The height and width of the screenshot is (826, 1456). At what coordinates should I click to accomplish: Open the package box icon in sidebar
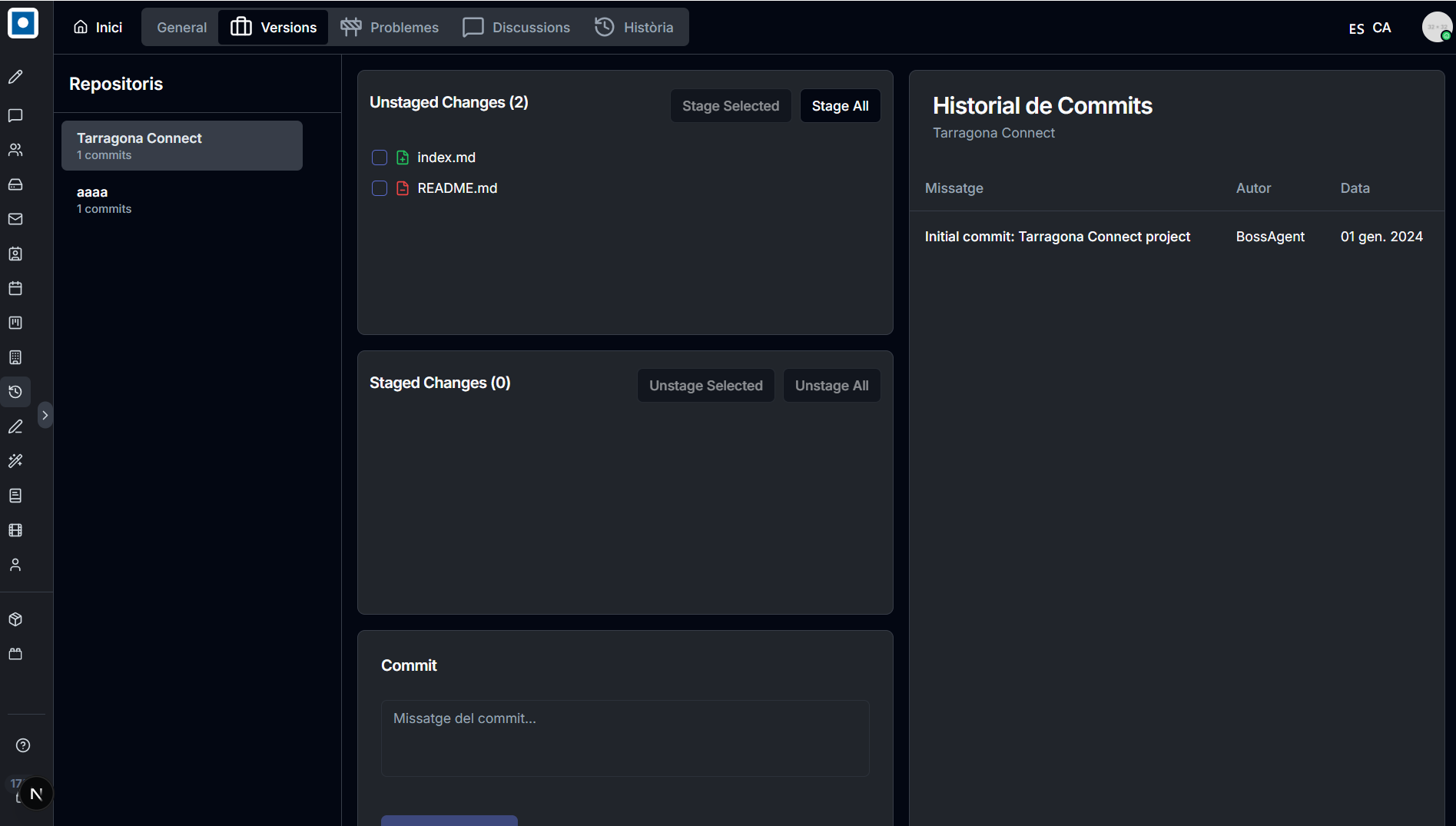pyautogui.click(x=15, y=619)
